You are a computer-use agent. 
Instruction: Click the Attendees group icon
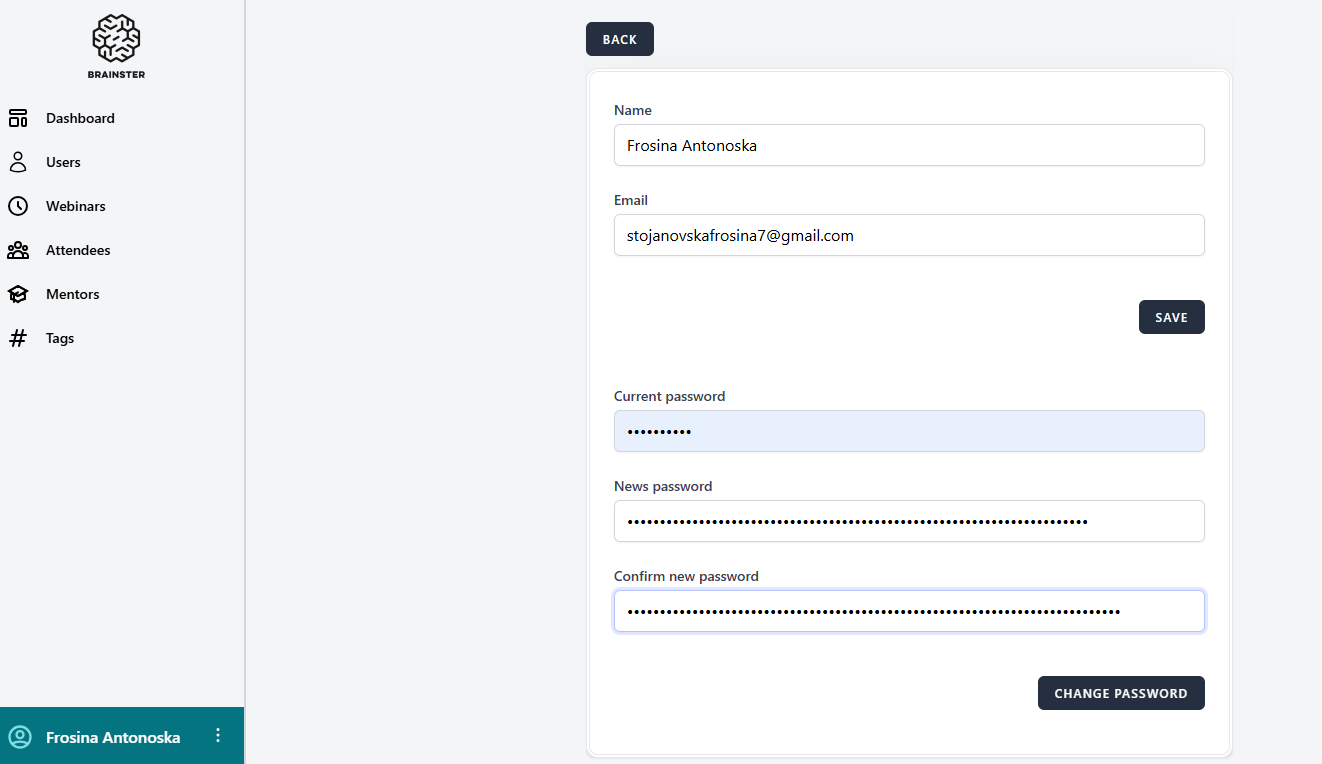click(x=18, y=250)
